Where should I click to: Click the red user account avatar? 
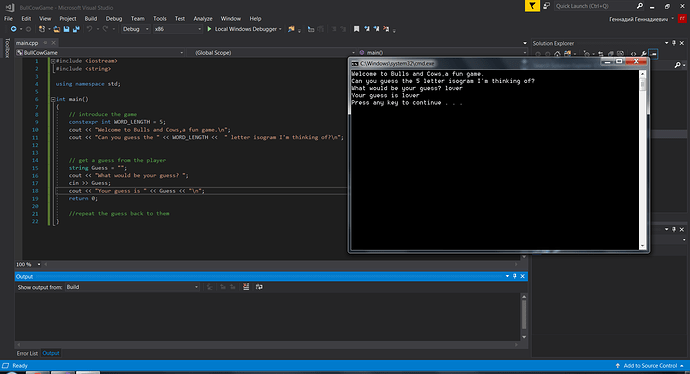pos(682,19)
